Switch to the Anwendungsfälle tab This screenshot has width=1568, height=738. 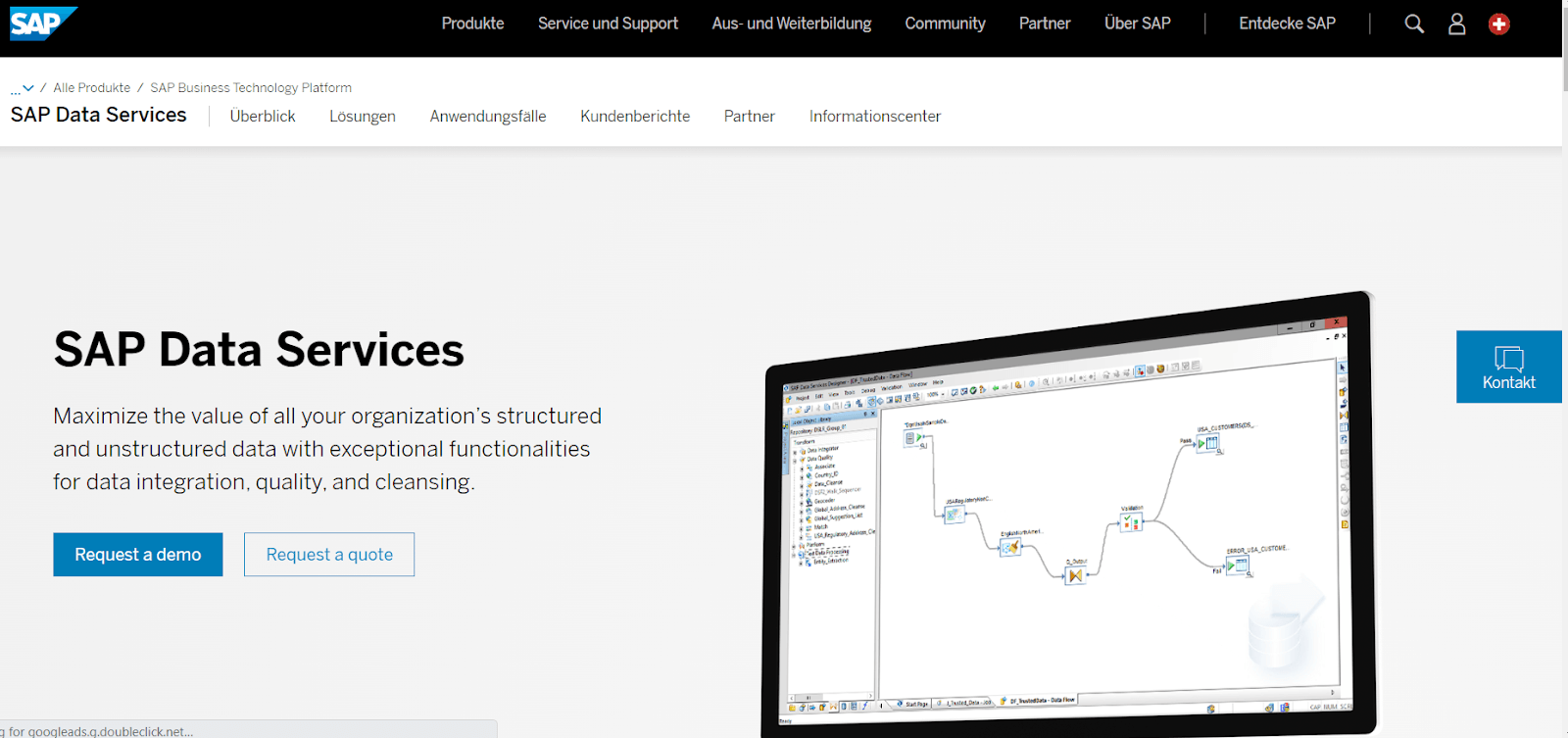(x=488, y=117)
